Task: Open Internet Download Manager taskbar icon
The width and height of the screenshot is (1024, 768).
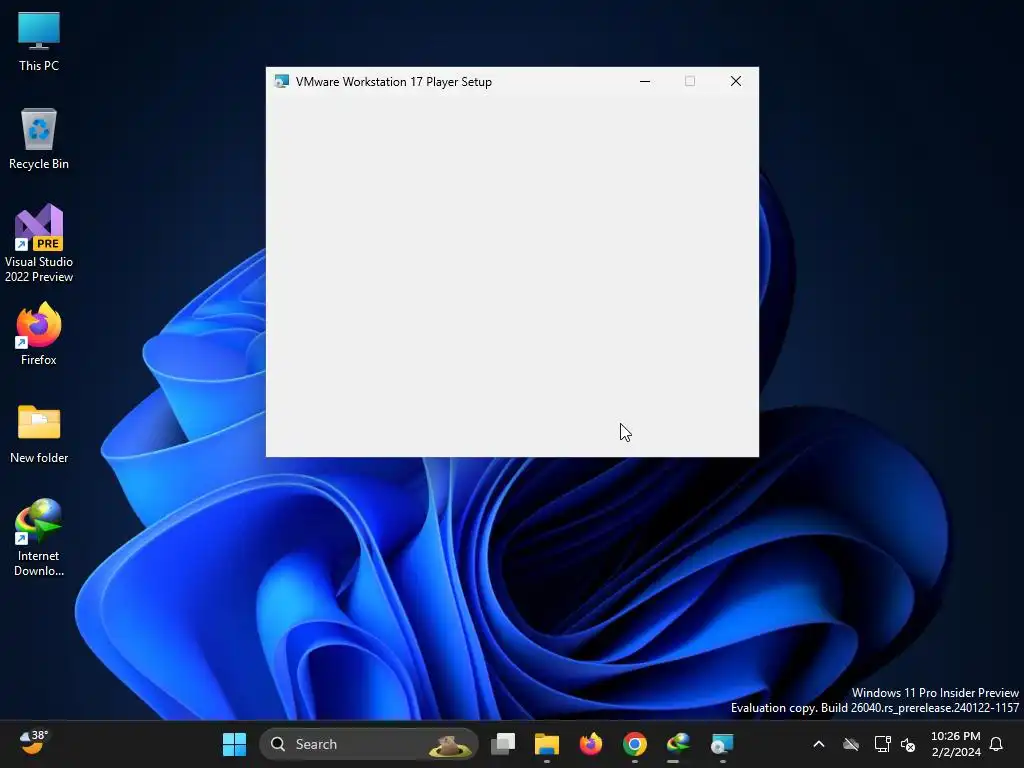Action: (x=678, y=744)
